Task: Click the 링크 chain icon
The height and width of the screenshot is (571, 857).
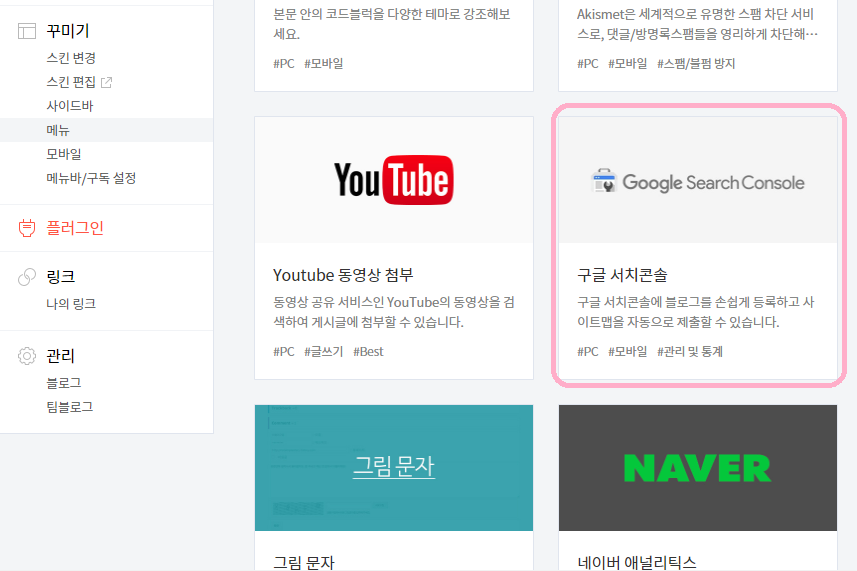Action: coord(27,277)
